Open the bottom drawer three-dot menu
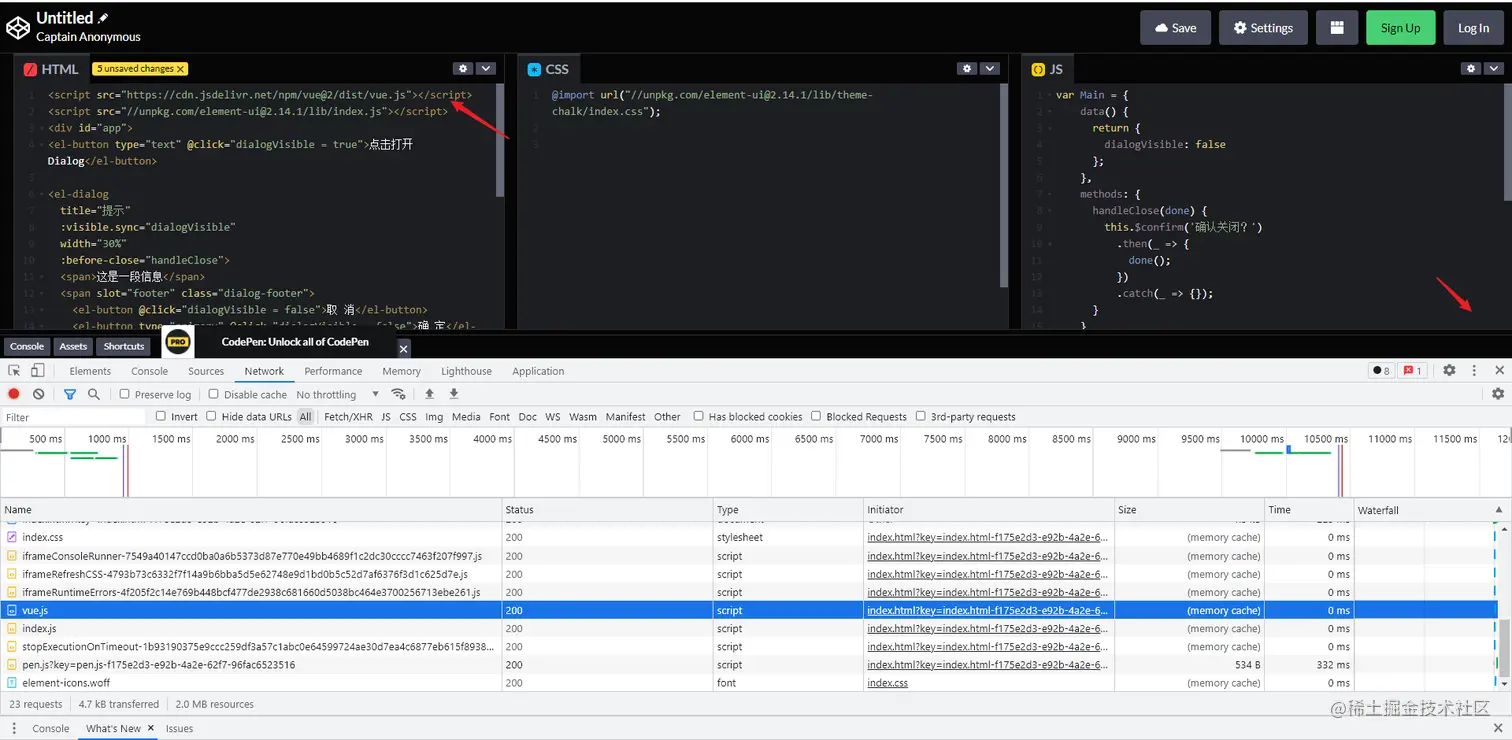 pos(15,728)
